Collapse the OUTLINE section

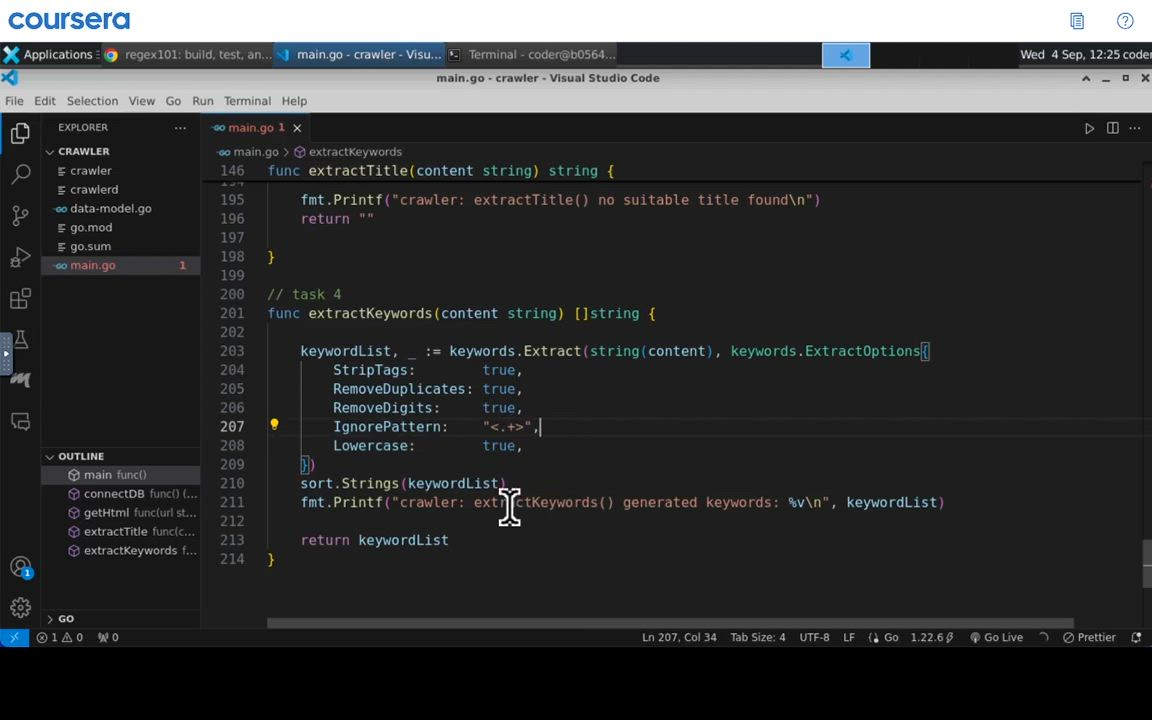coord(80,456)
